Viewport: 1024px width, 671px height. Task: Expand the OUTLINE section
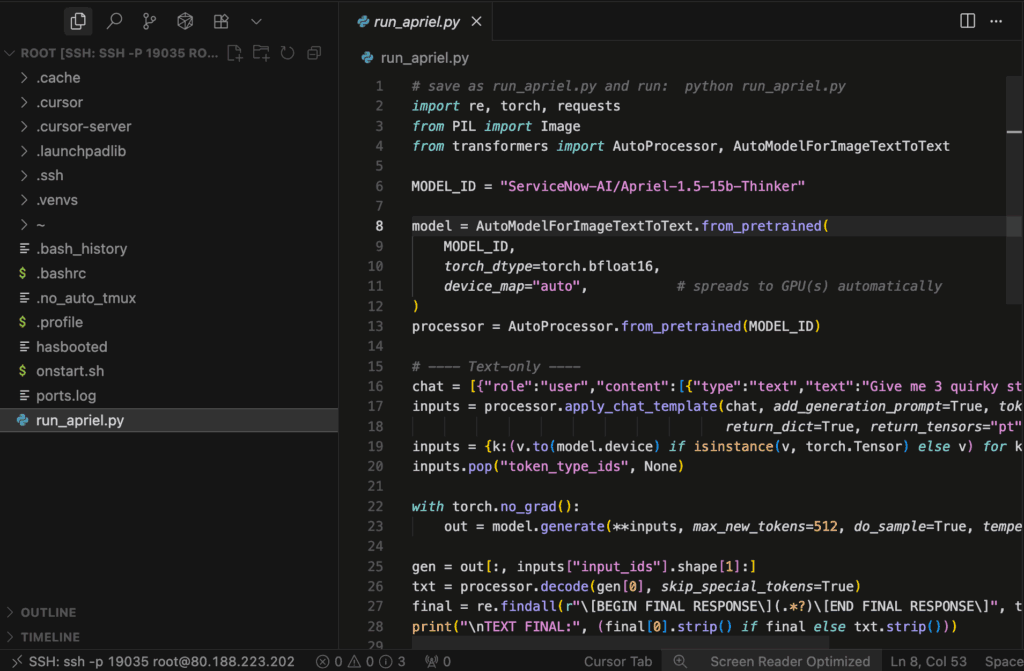point(50,612)
